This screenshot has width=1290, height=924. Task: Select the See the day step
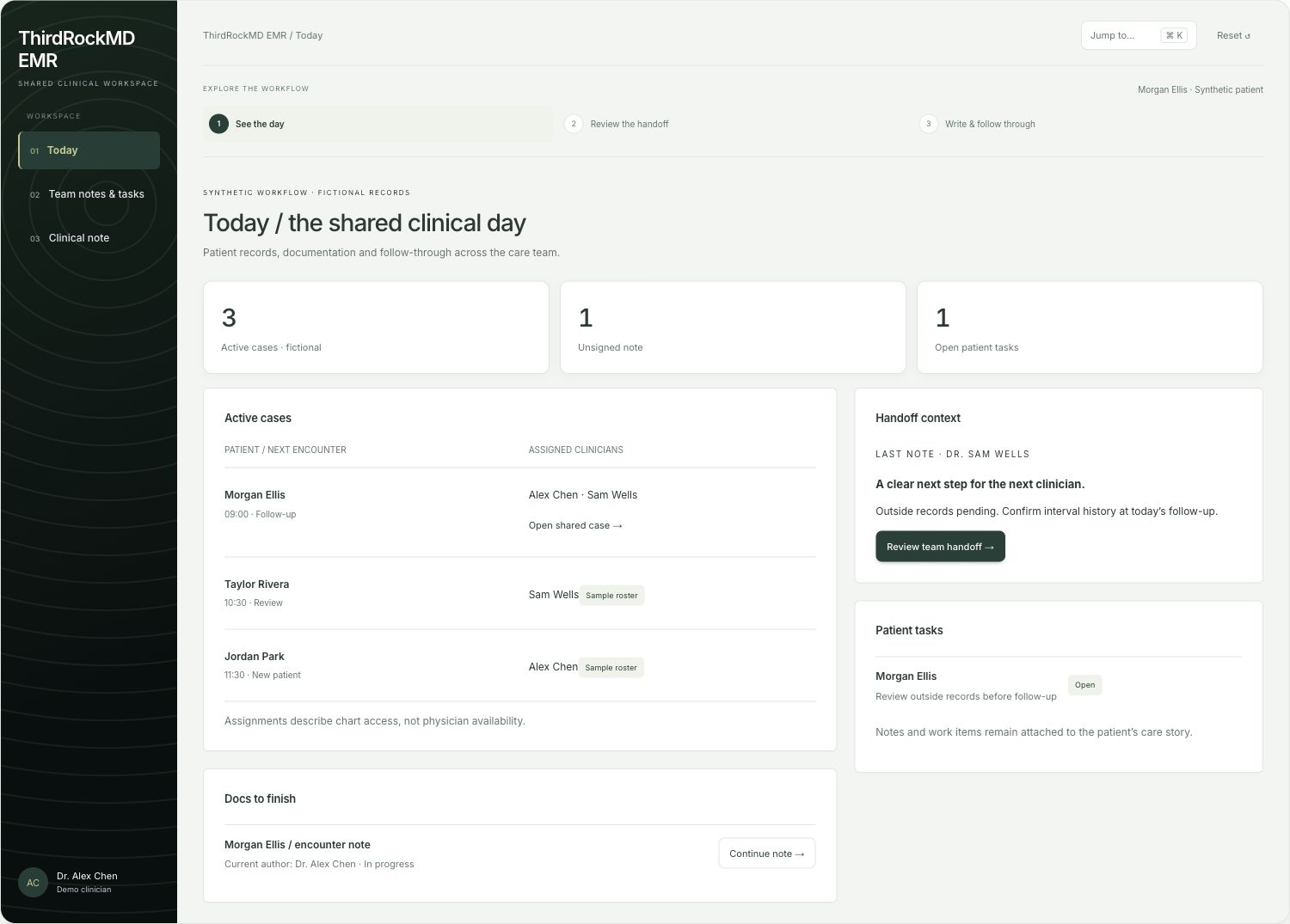coord(378,124)
